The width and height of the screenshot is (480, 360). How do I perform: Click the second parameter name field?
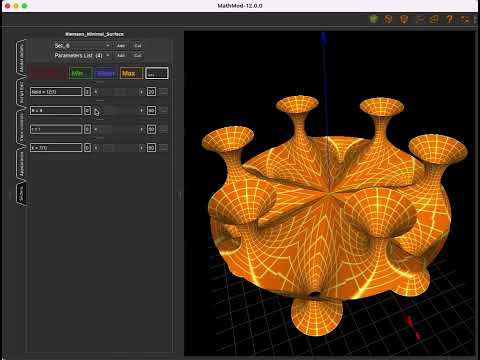point(56,110)
